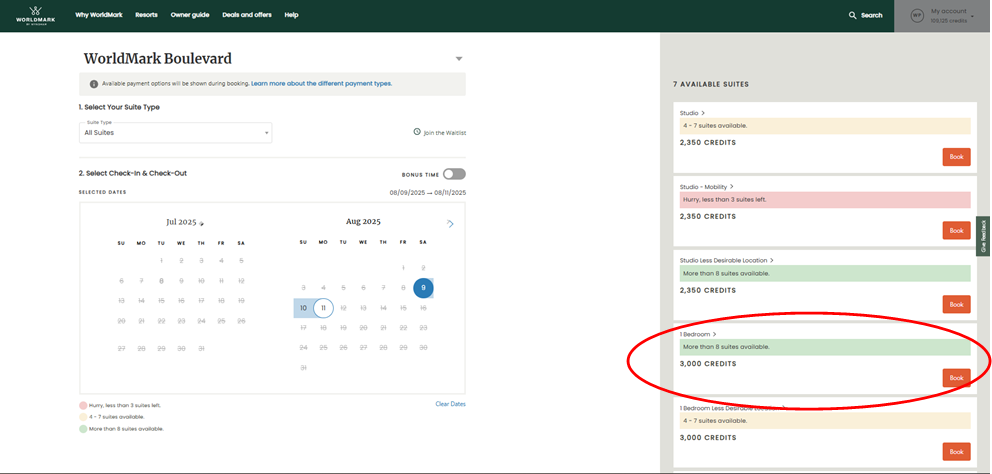Open the Resorts menu
Viewport: 992px width, 474px height.
point(146,15)
